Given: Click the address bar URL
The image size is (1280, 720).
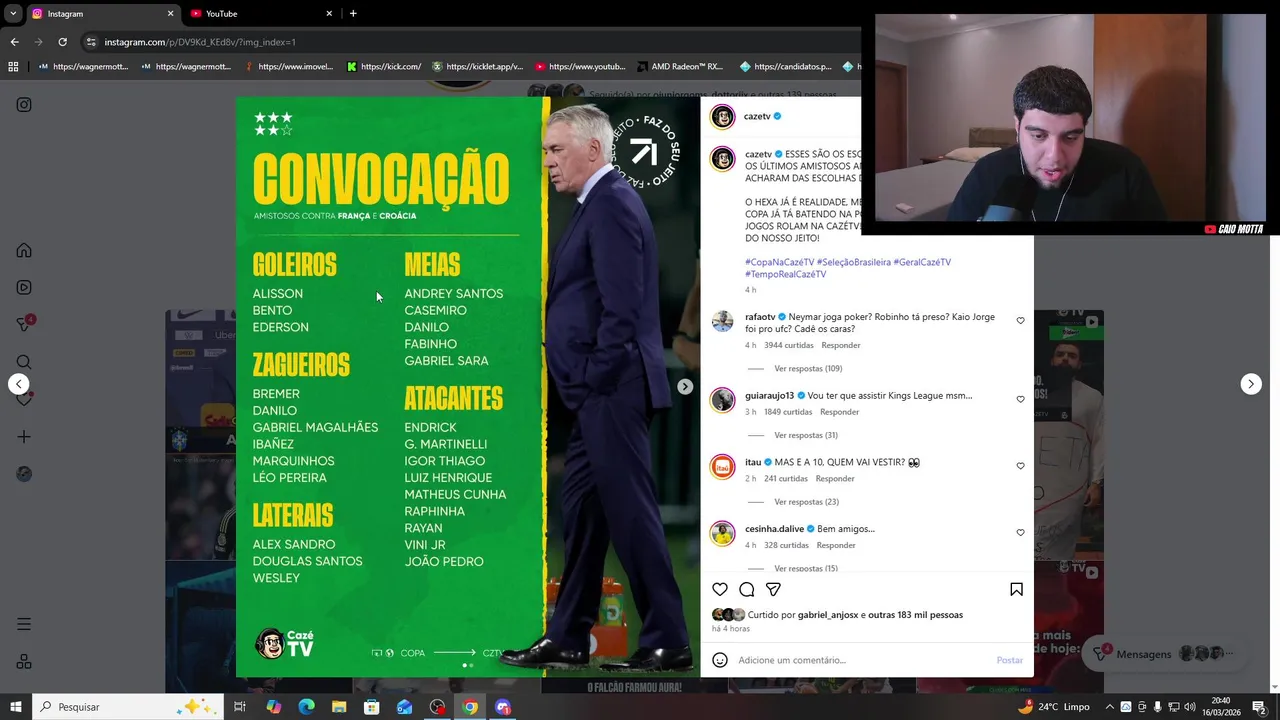Looking at the screenshot, I should click(x=200, y=42).
